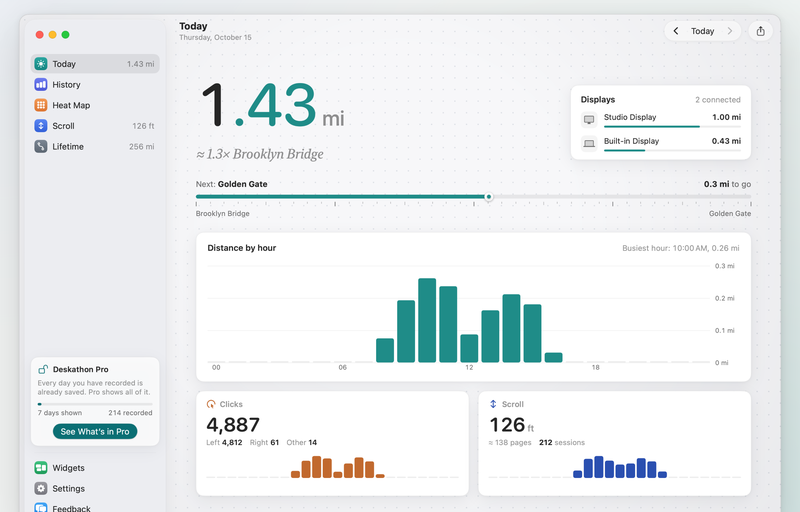Click the 'Other 14' clicks stat
Screen dimensions: 800x512
pyautogui.click(x=302, y=443)
